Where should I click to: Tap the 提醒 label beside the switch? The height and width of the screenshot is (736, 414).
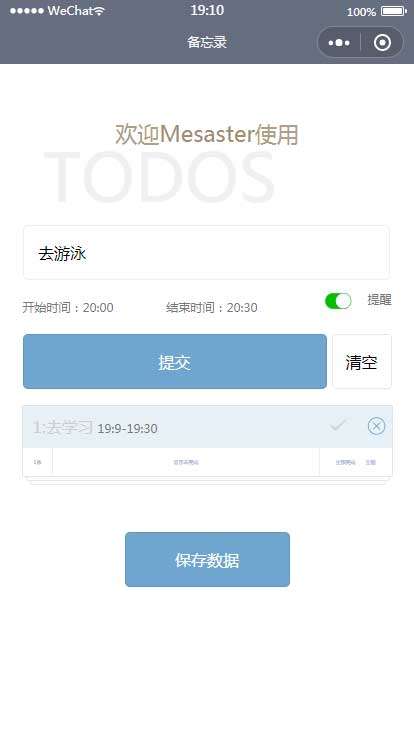(x=379, y=299)
